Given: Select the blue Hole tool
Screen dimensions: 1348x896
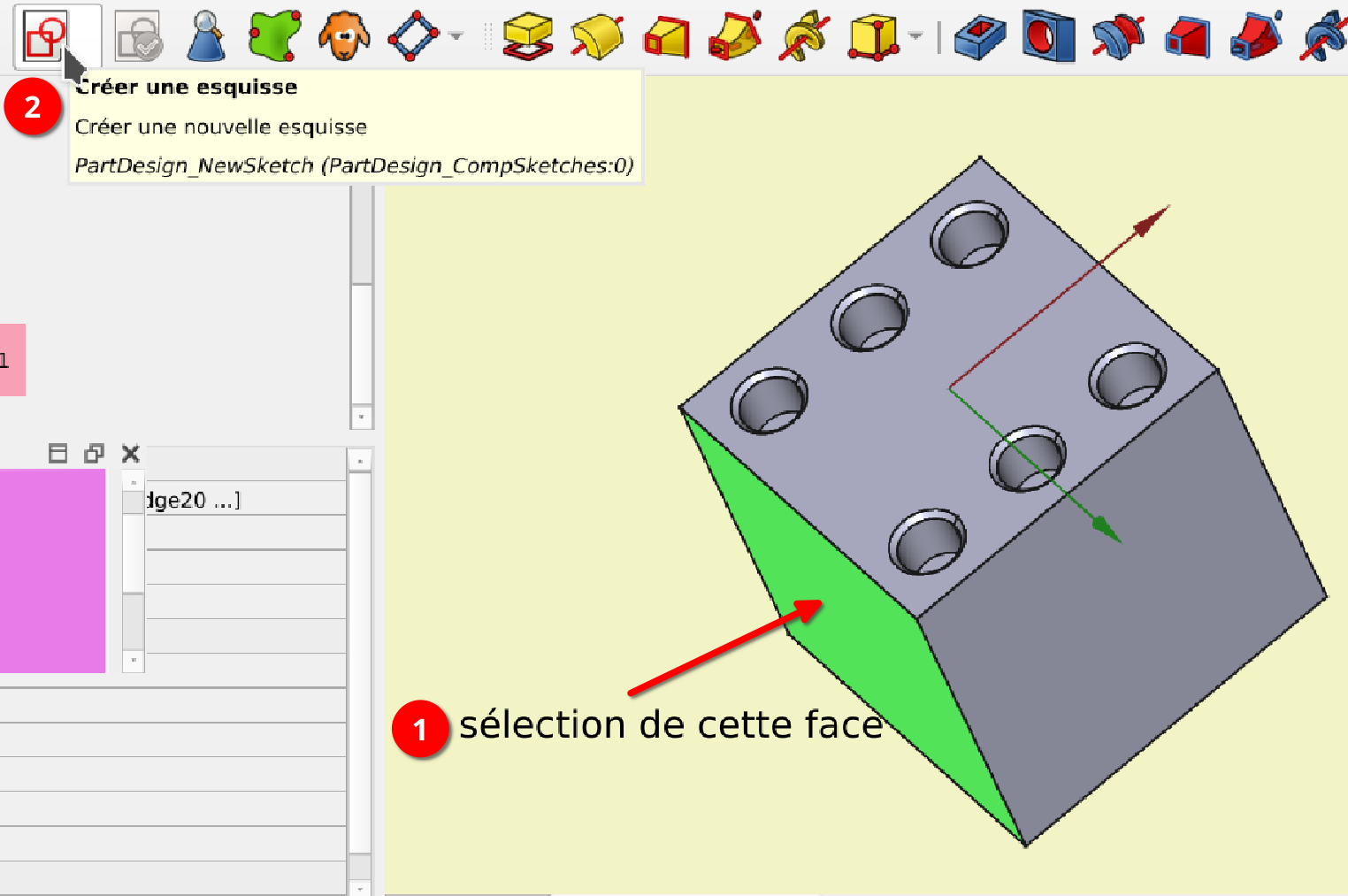Looking at the screenshot, I should (1049, 36).
